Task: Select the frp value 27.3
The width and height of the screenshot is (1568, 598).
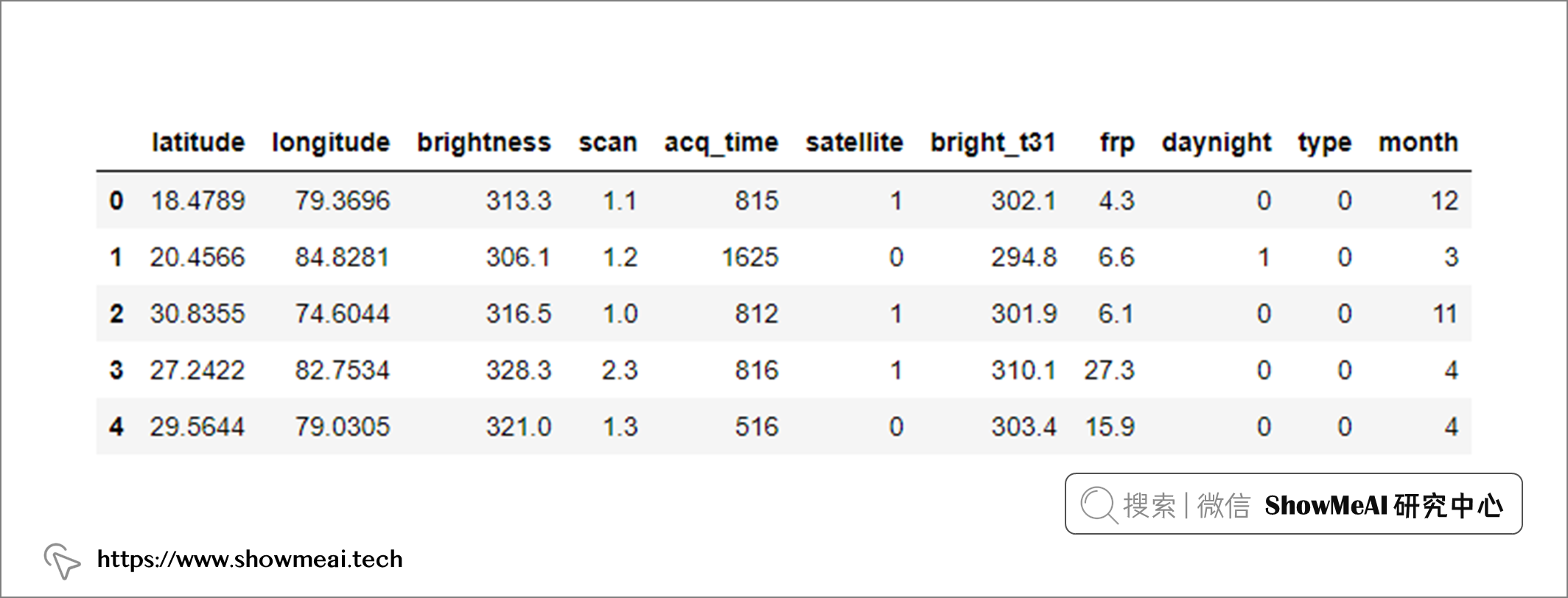Action: click(1109, 370)
